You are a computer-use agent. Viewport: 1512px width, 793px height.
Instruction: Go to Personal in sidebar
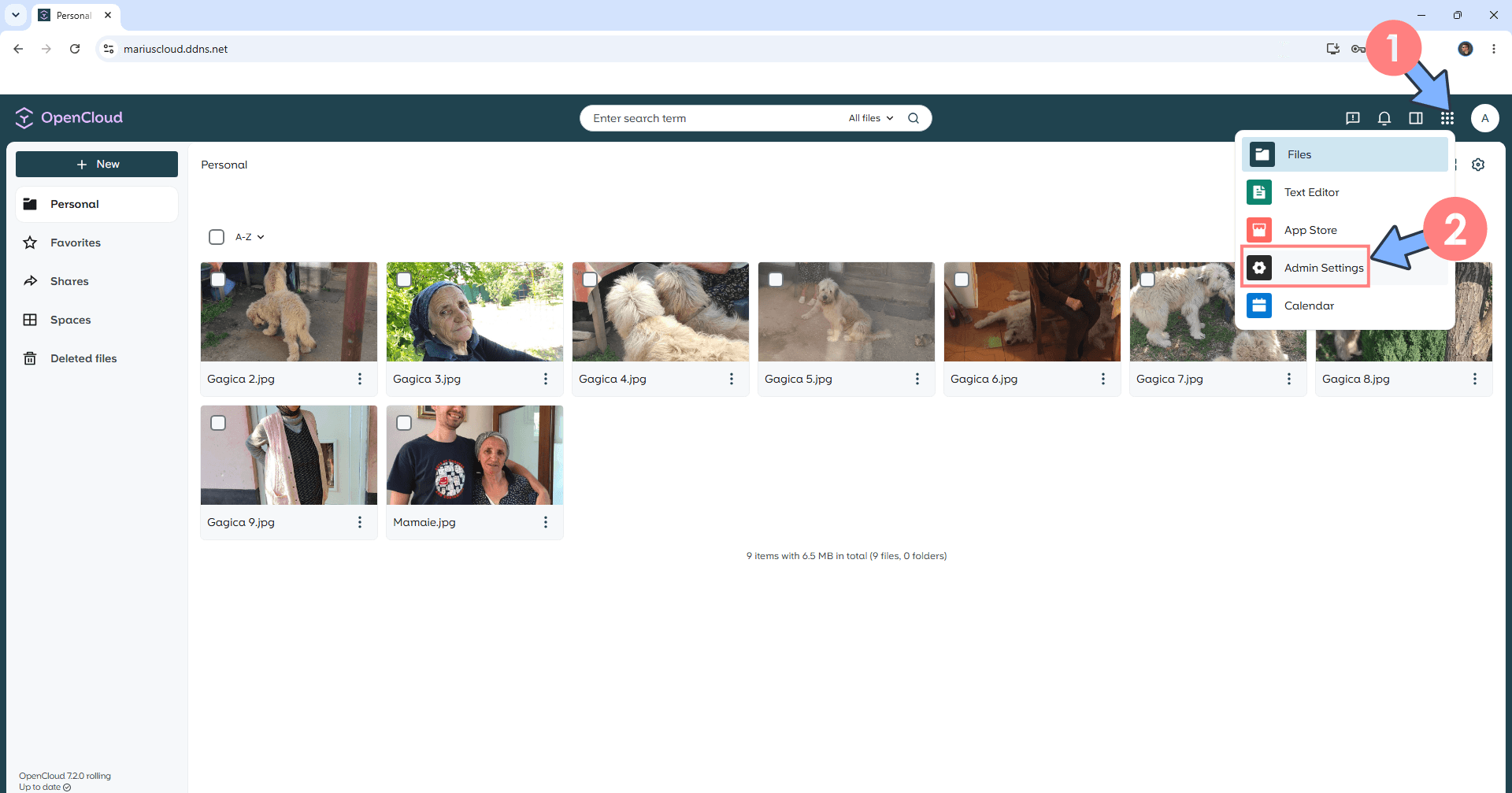click(97, 204)
